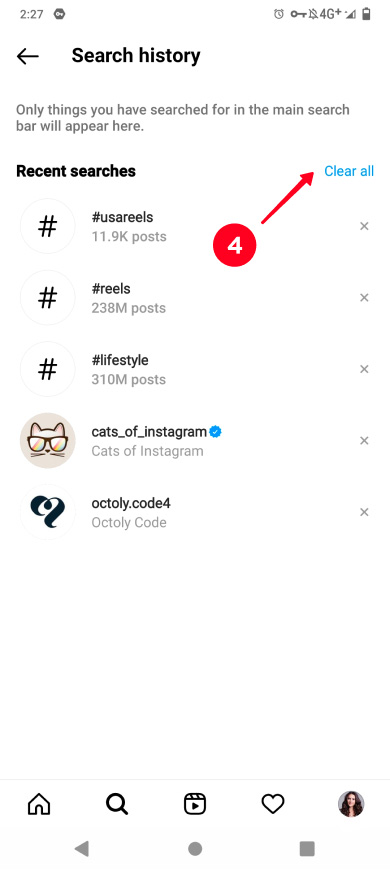
Task: Open Activity heart icon
Action: 273,803
